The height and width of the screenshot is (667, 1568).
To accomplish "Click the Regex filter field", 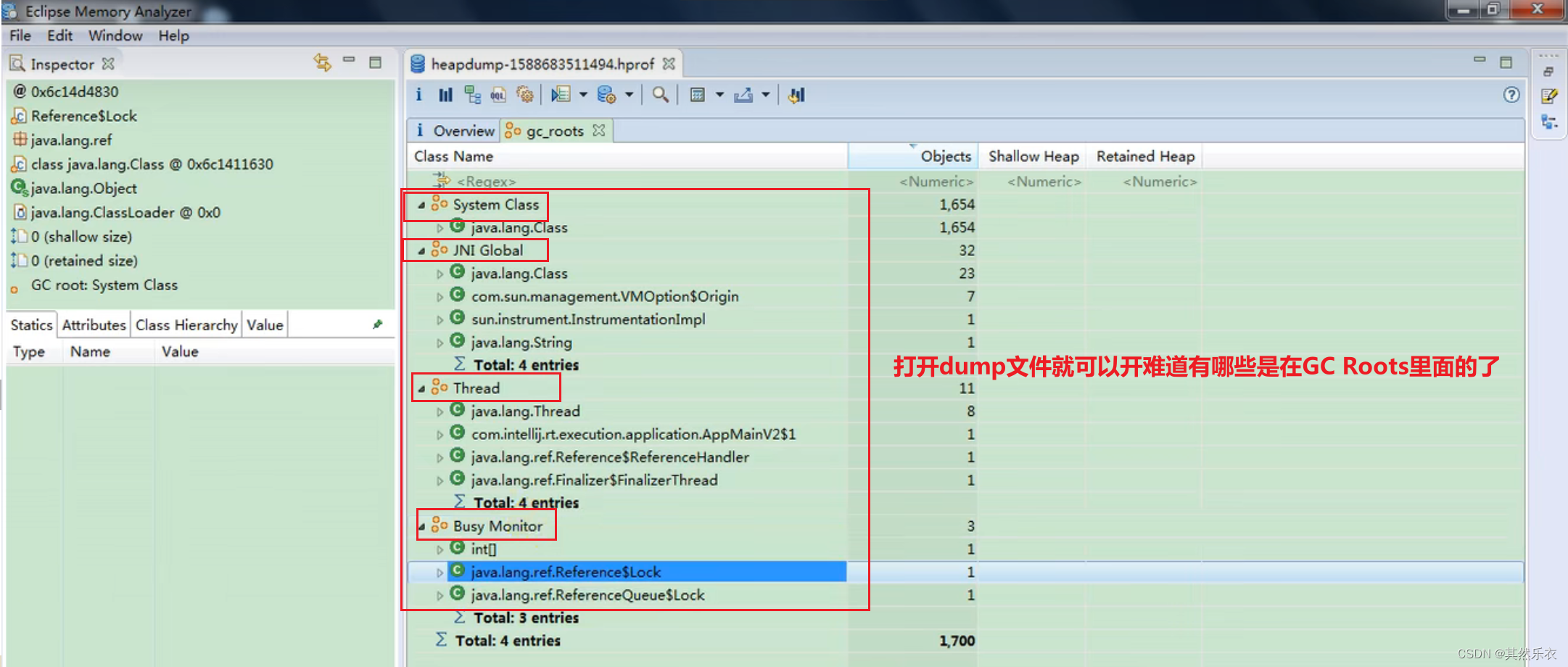I will coord(484,181).
